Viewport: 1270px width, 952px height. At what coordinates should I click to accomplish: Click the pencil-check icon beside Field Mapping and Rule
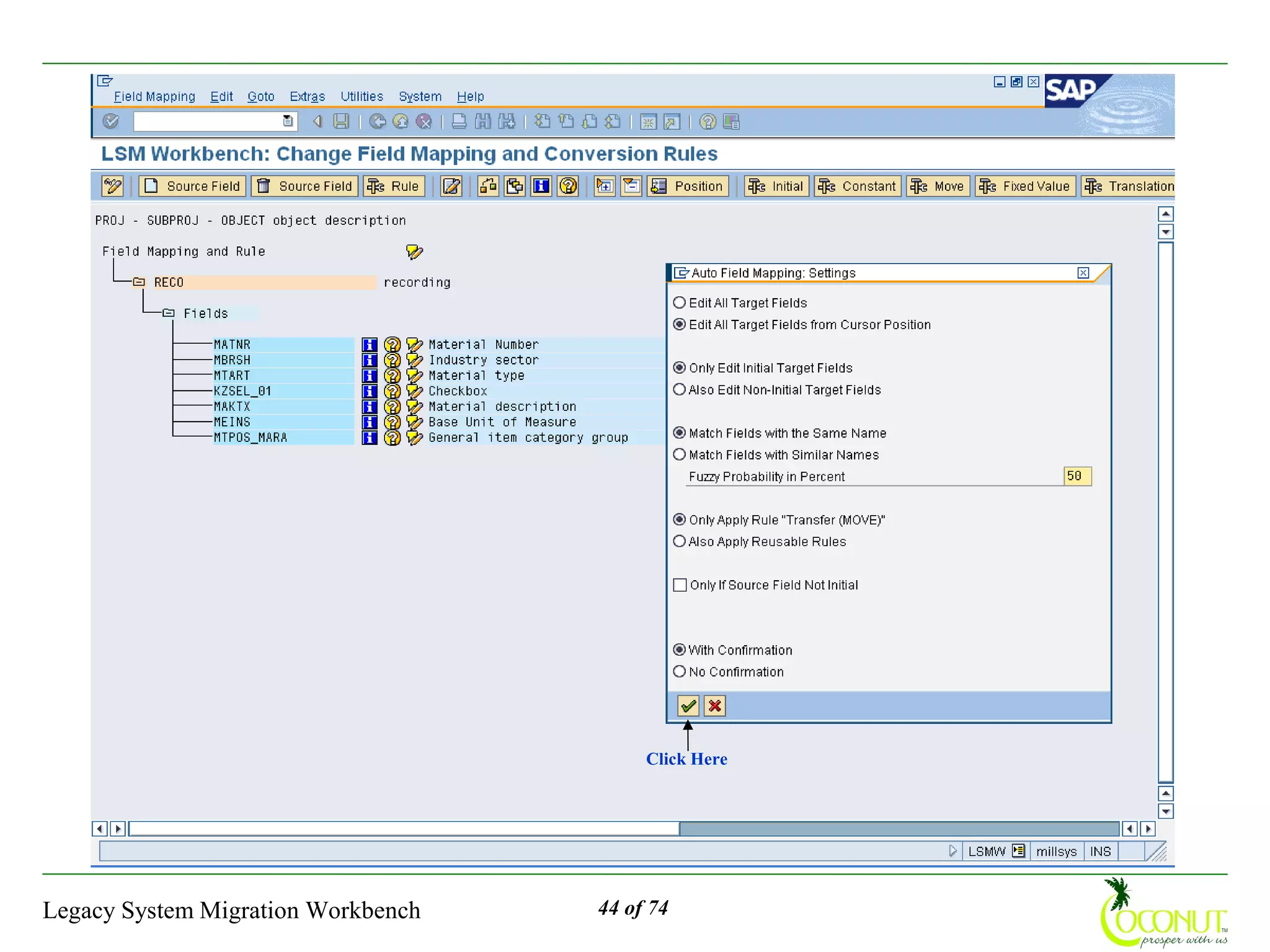tap(414, 252)
